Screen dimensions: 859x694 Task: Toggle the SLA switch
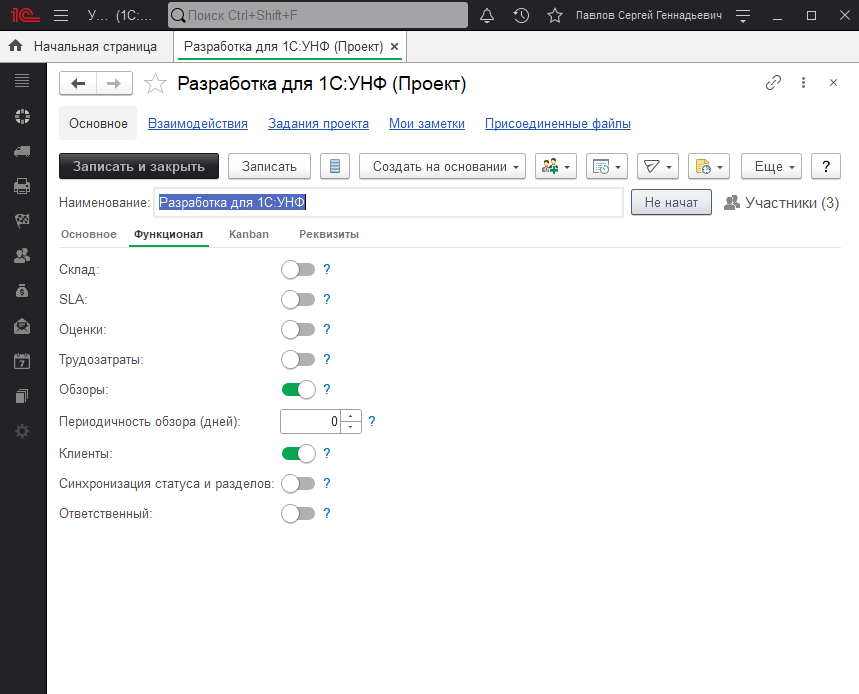click(x=298, y=300)
